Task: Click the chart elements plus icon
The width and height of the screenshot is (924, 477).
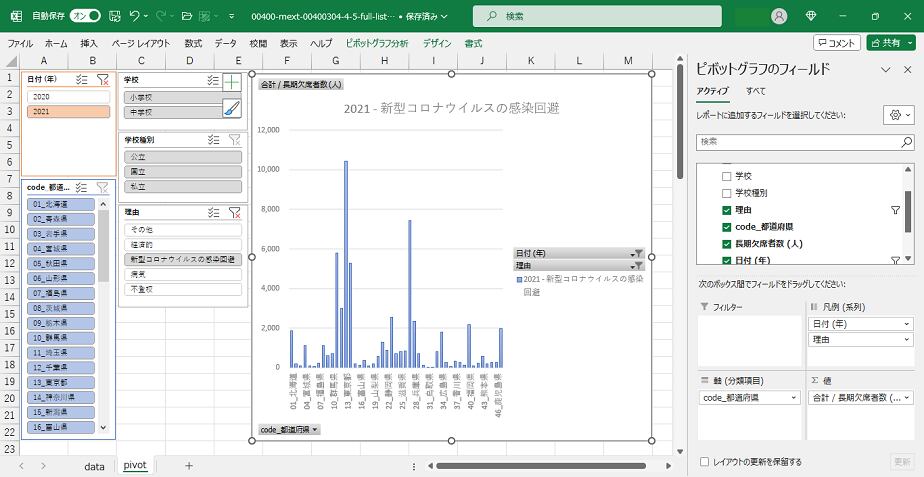Action: click(231, 82)
